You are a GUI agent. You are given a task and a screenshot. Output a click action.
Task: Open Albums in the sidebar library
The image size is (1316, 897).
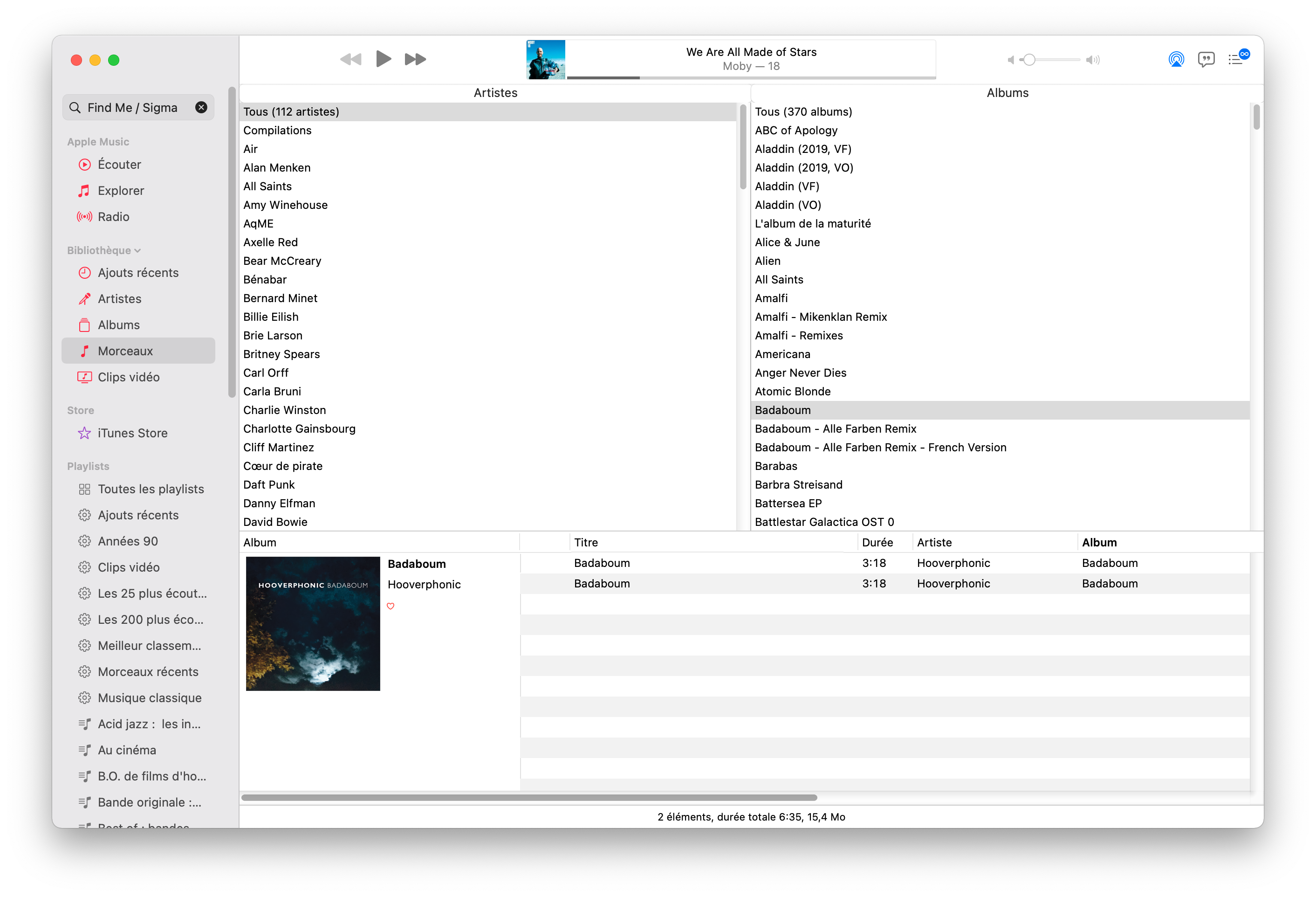pyautogui.click(x=139, y=324)
